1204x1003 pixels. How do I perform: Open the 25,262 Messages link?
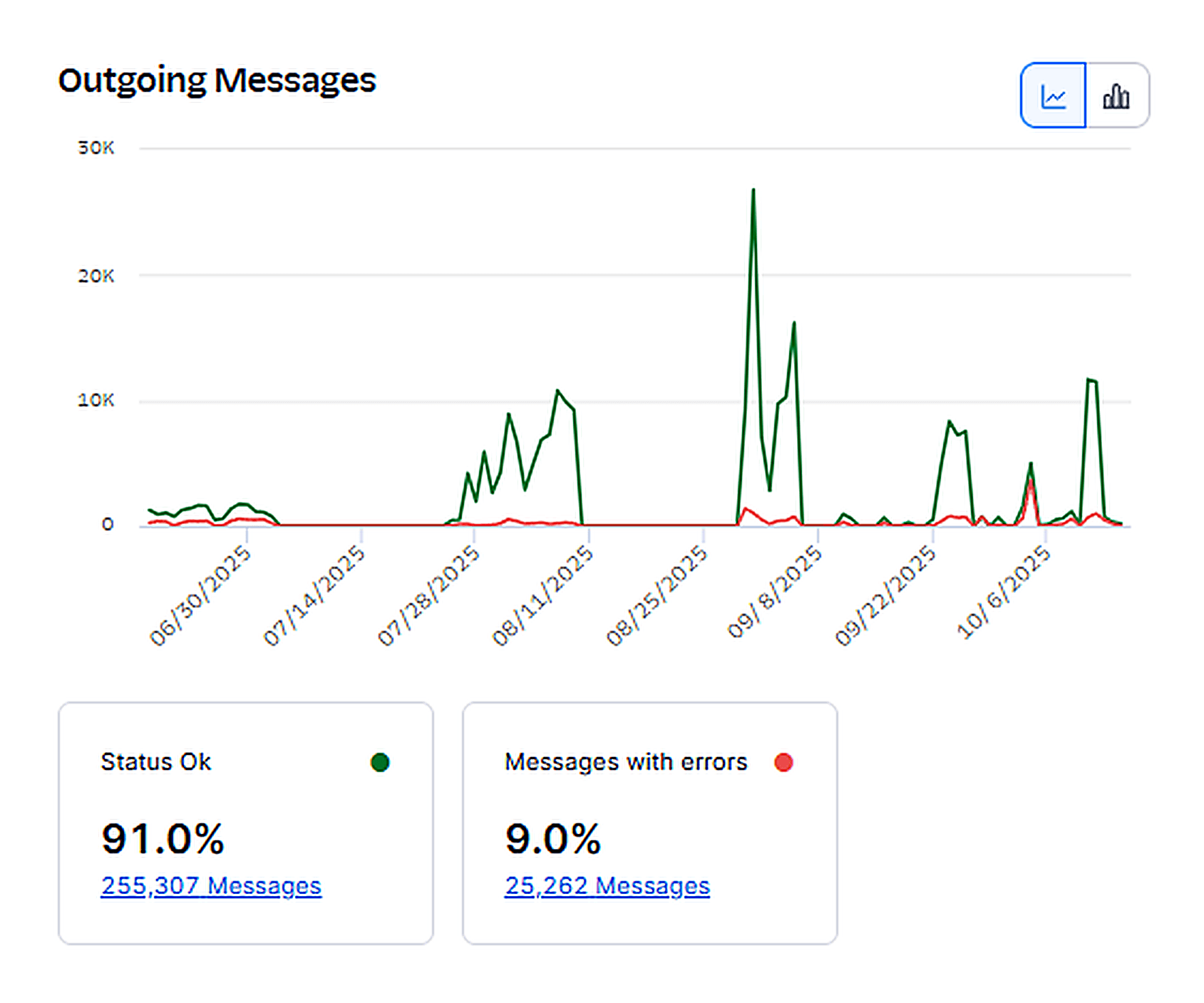pyautogui.click(x=607, y=885)
